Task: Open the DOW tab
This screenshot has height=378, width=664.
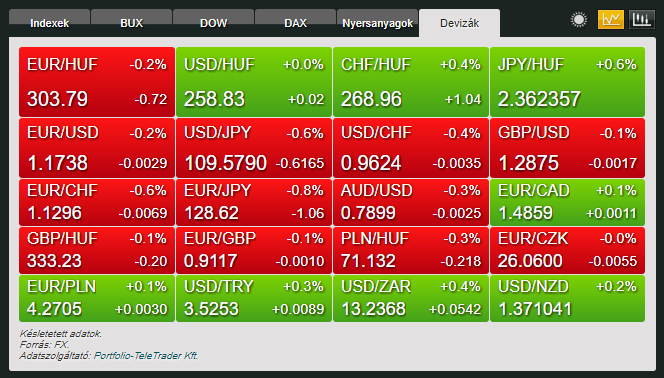Action: [213, 23]
